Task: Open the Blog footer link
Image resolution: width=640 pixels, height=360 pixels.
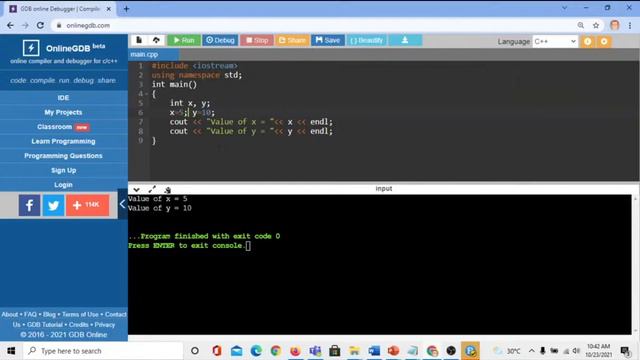Action: 49,314
